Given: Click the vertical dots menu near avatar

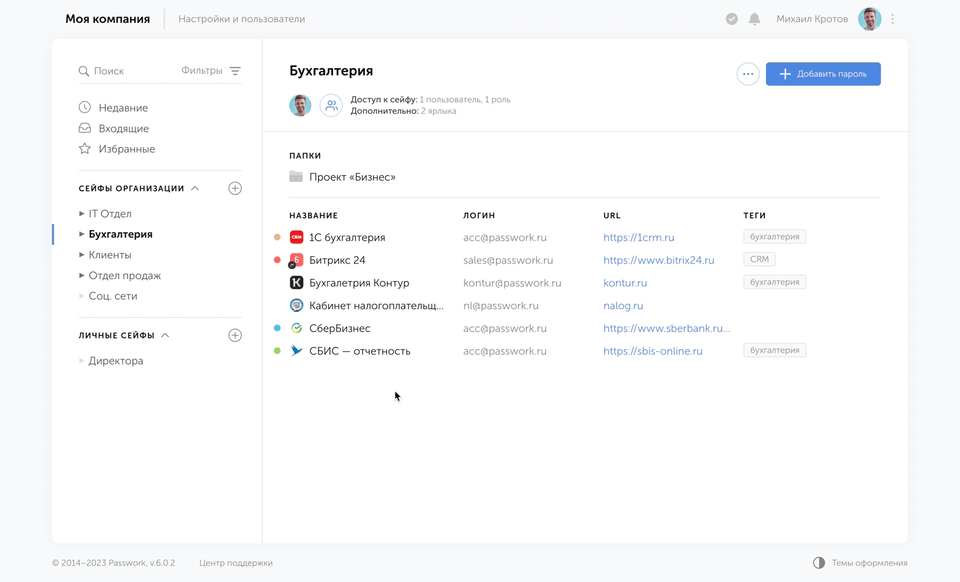Looking at the screenshot, I should (893, 19).
